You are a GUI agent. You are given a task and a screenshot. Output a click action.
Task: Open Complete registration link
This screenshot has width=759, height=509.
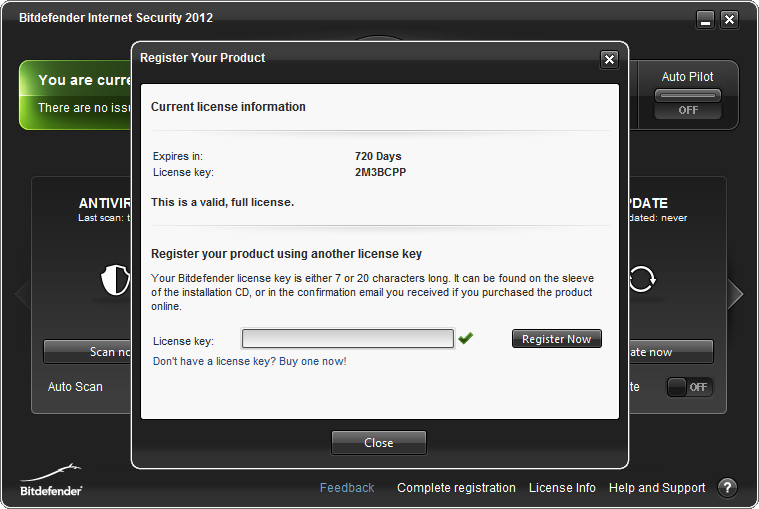(x=456, y=488)
